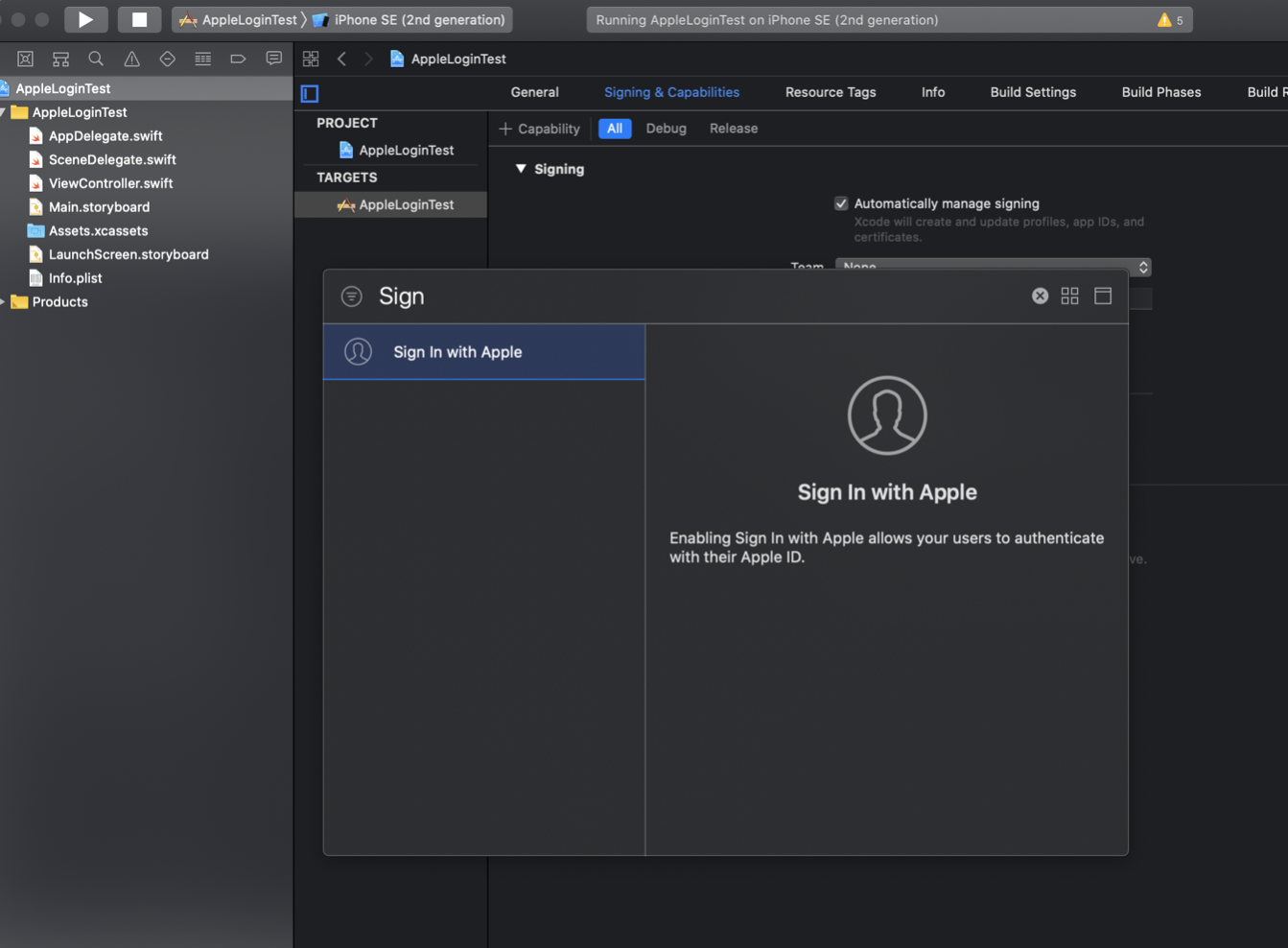Select the Debug configuration filter
This screenshot has width=1288, height=948.
[667, 129]
